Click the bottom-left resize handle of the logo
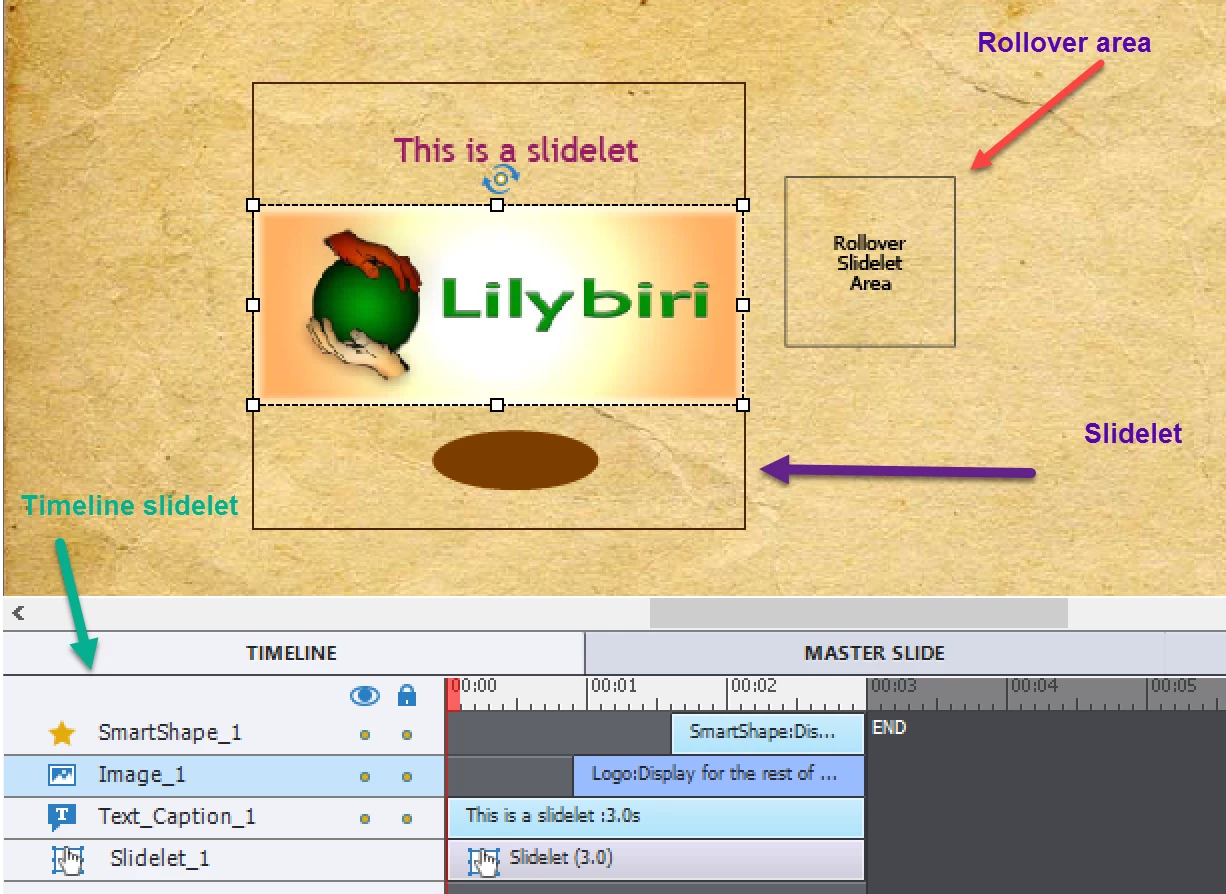Screen dimensions: 1226x894 pos(253,404)
